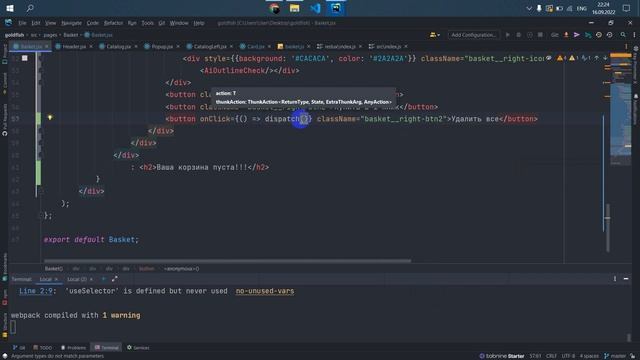Screen dimensions: 640x360
Task: Click the Stop square icon in toolbar
Action: tap(540, 35)
